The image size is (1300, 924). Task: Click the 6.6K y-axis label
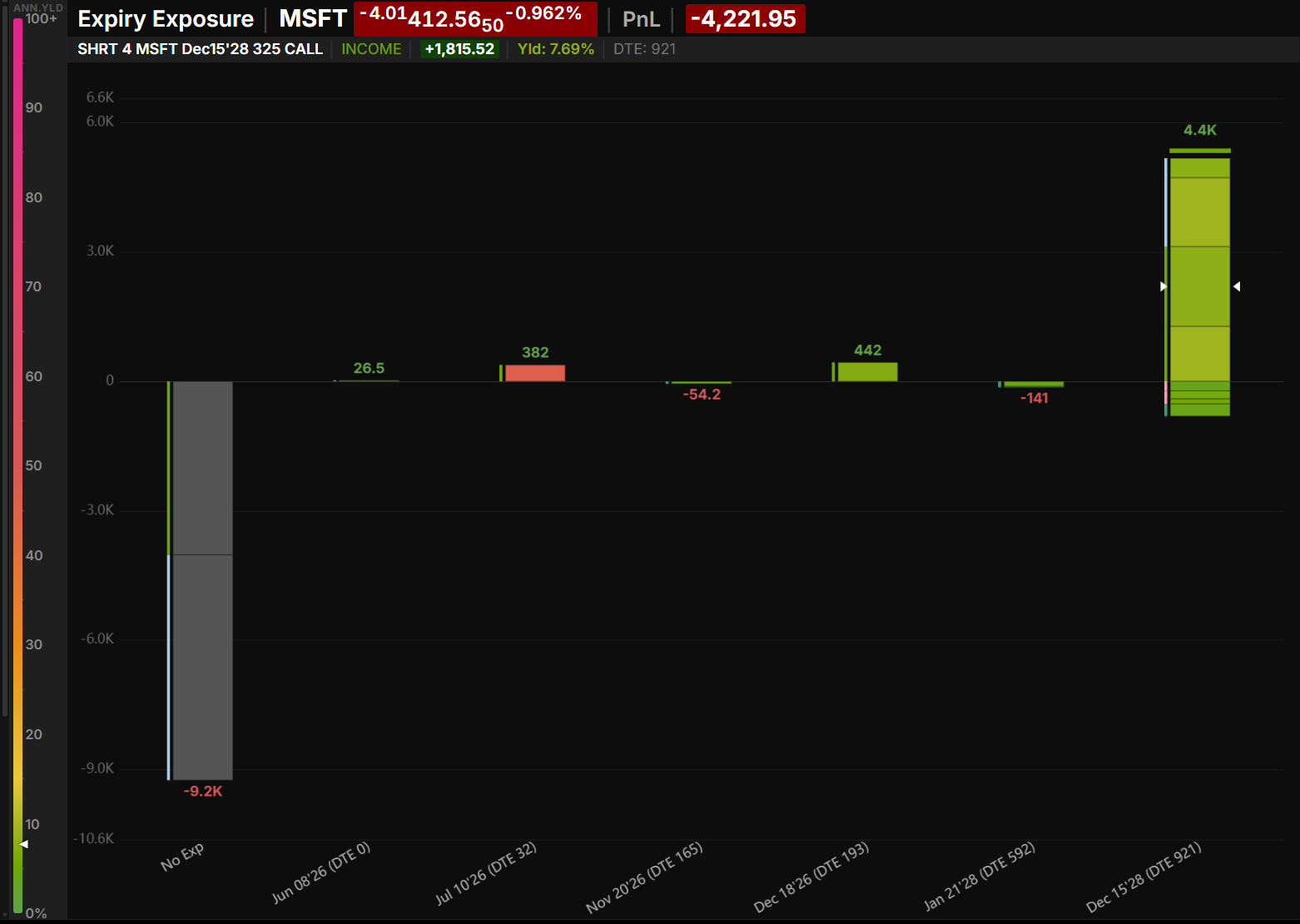point(100,97)
